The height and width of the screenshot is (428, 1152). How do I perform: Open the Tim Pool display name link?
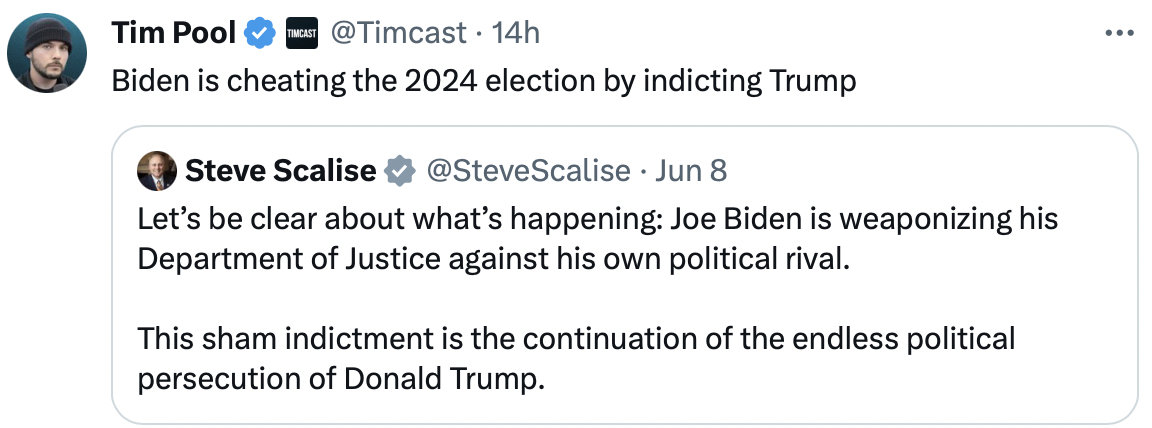(x=173, y=34)
